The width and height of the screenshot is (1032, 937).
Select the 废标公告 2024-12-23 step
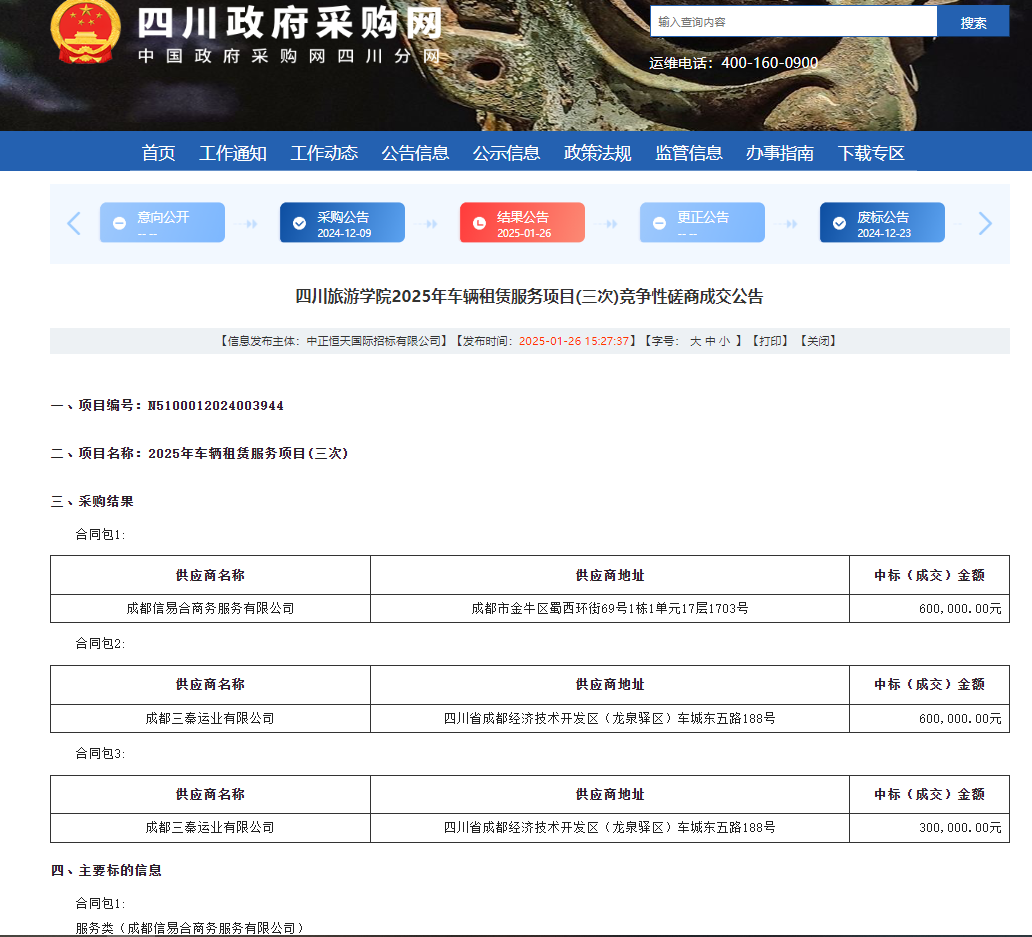click(882, 222)
